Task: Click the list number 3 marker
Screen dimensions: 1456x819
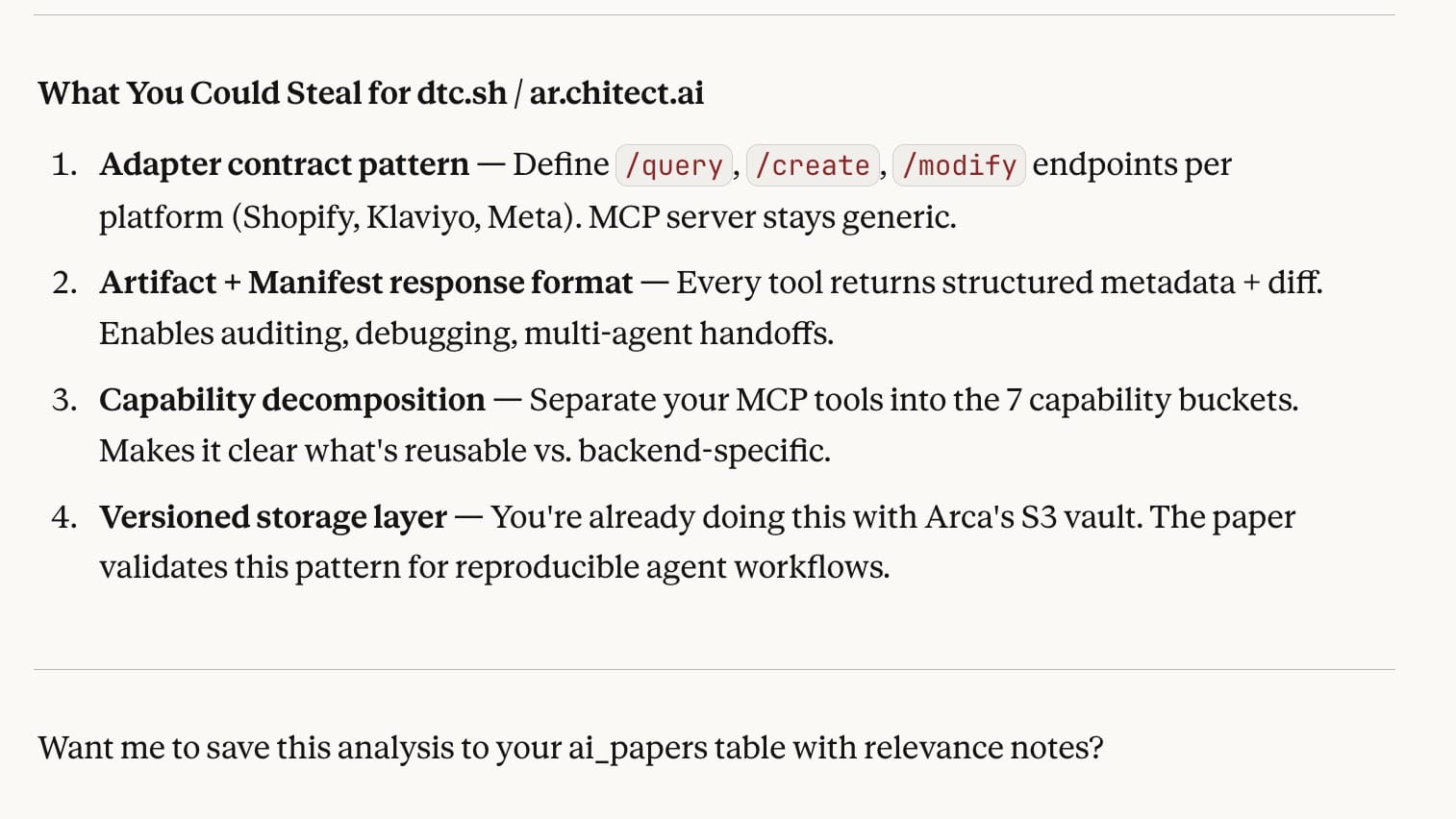Action: (x=63, y=400)
